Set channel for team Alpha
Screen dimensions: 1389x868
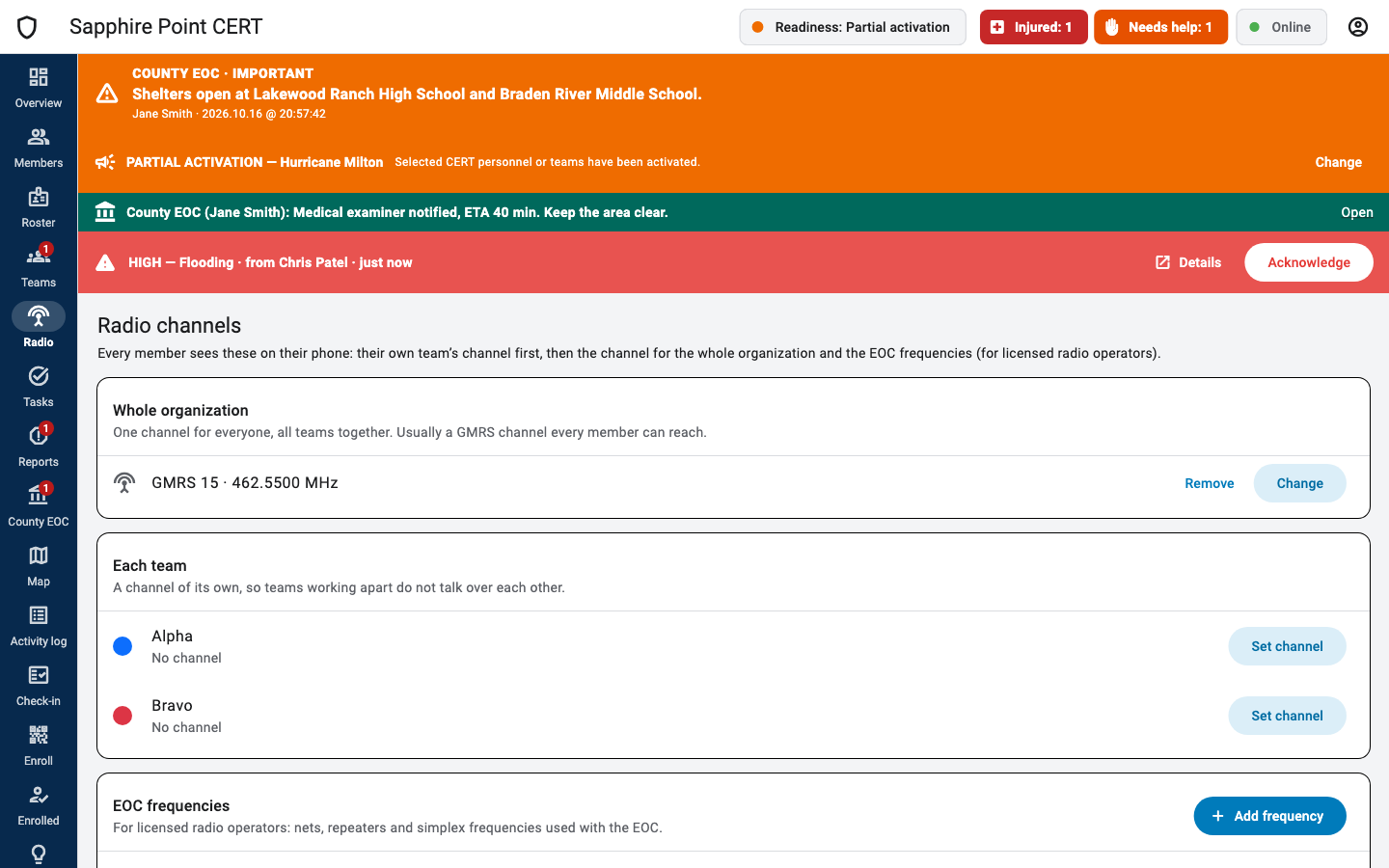pos(1287,646)
